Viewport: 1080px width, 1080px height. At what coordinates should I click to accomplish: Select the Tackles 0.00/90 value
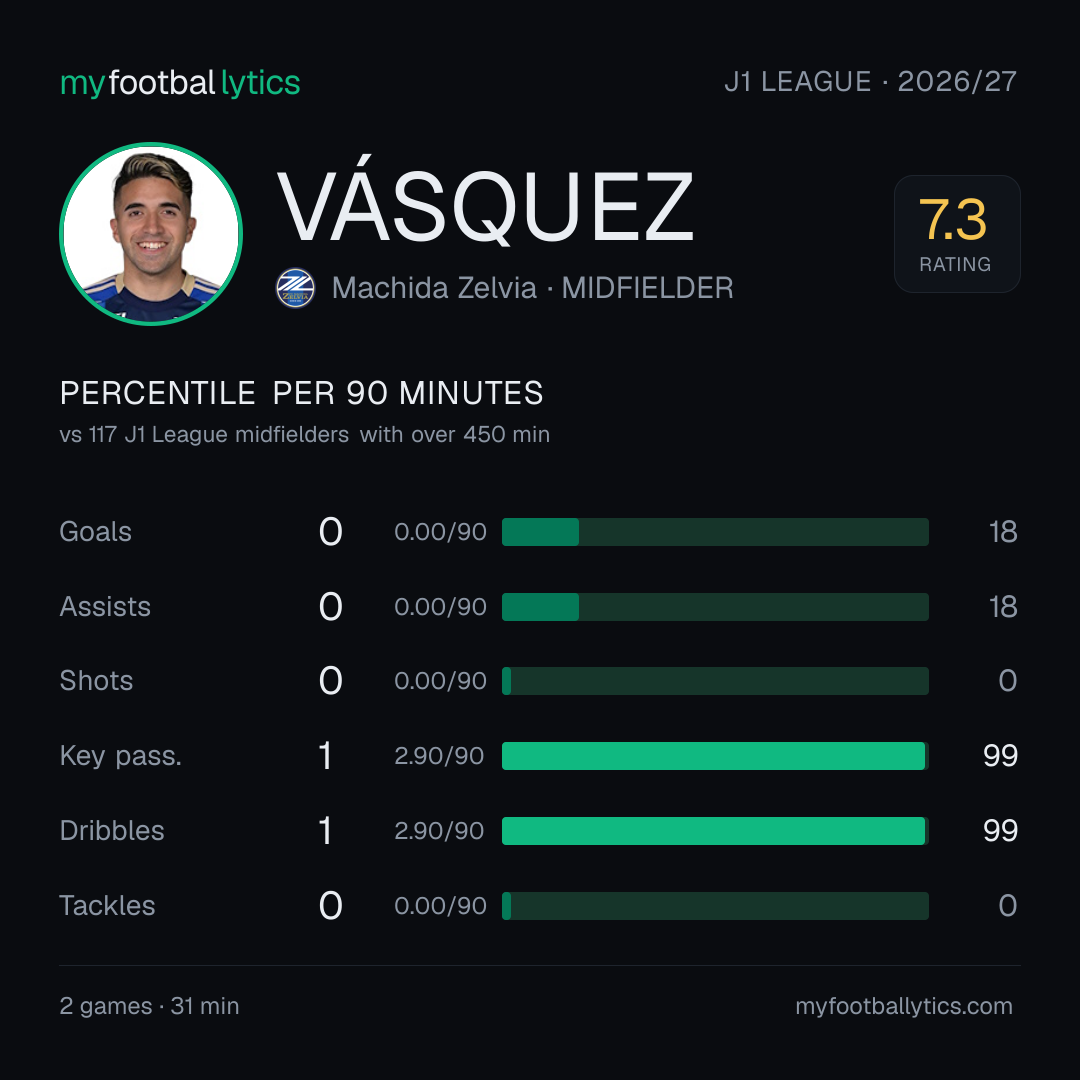pos(440,906)
